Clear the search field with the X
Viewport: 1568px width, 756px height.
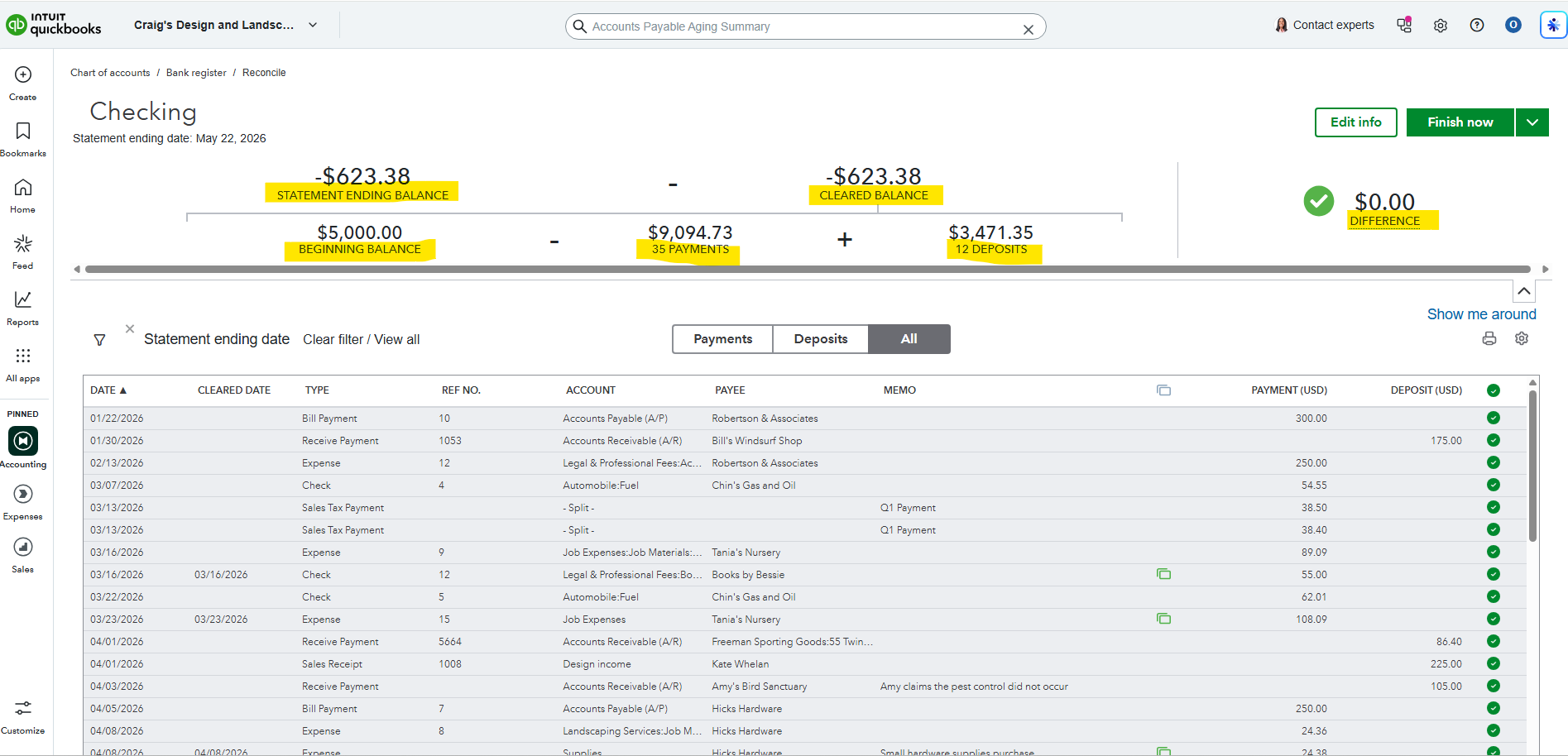1029,29
